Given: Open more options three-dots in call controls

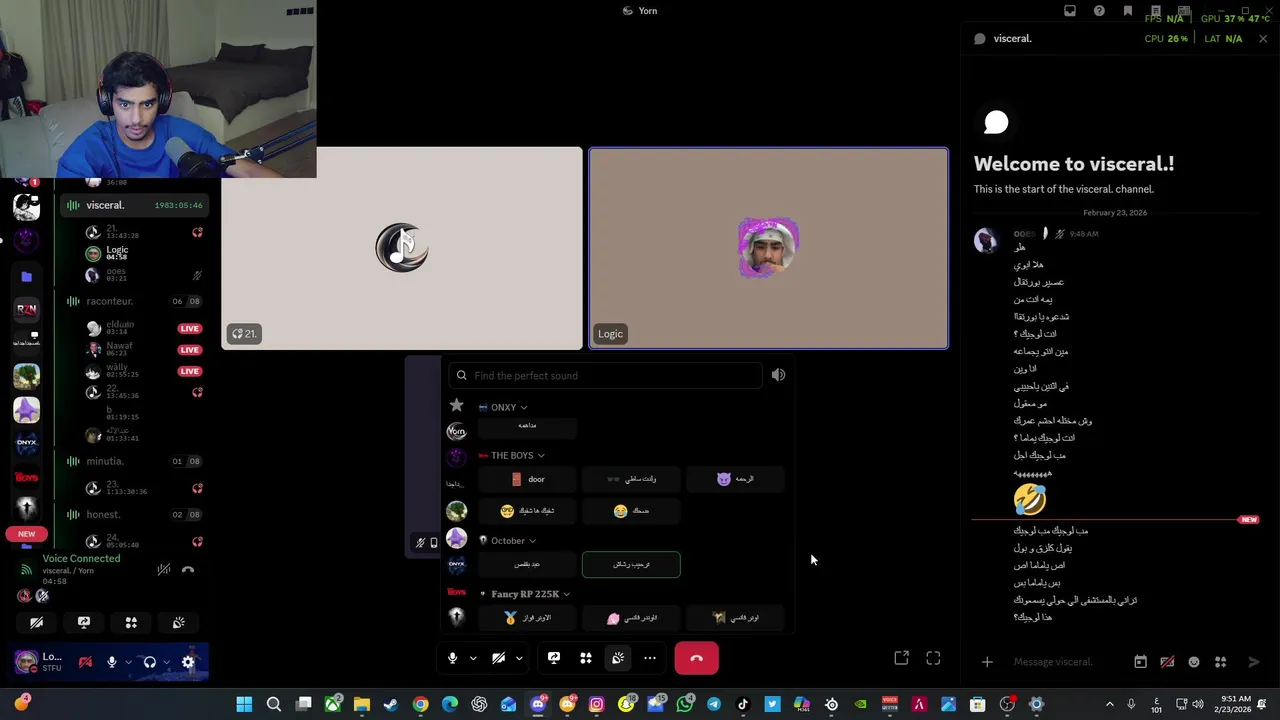Looking at the screenshot, I should [x=650, y=658].
